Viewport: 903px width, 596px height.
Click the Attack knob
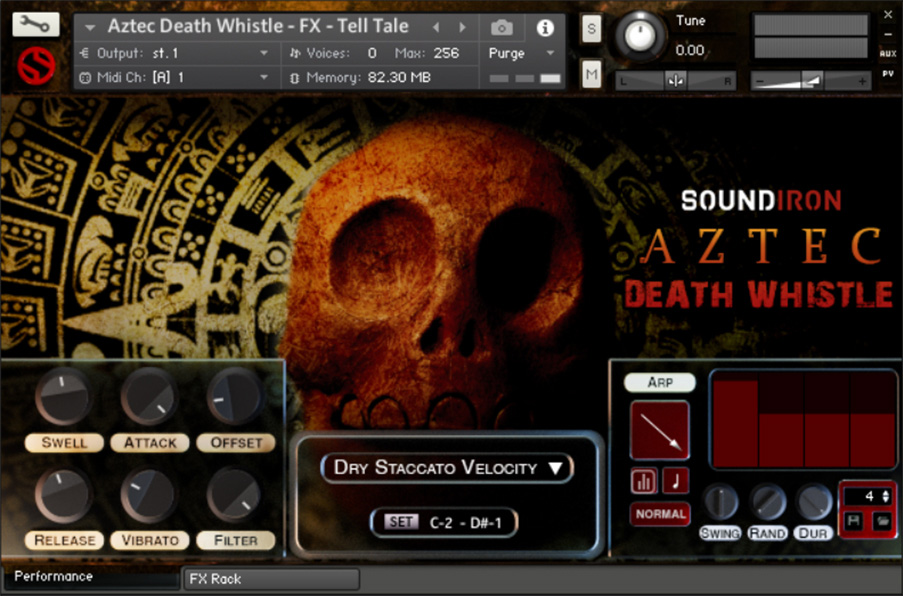pyautogui.click(x=149, y=397)
